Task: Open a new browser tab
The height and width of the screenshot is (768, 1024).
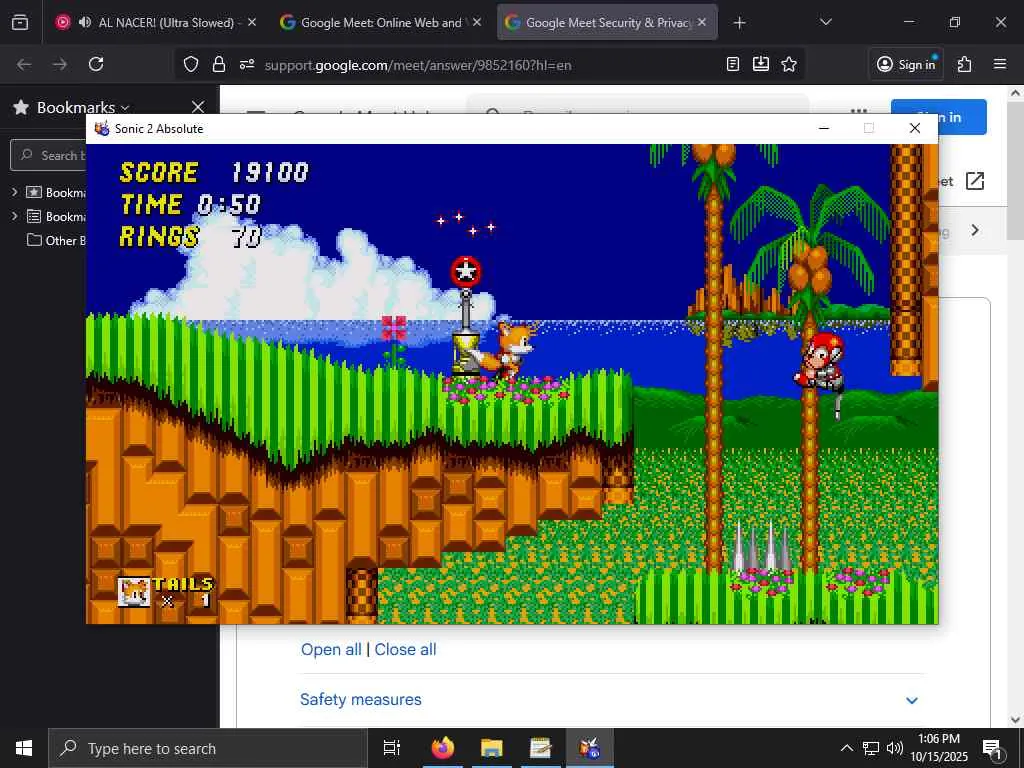Action: (739, 23)
